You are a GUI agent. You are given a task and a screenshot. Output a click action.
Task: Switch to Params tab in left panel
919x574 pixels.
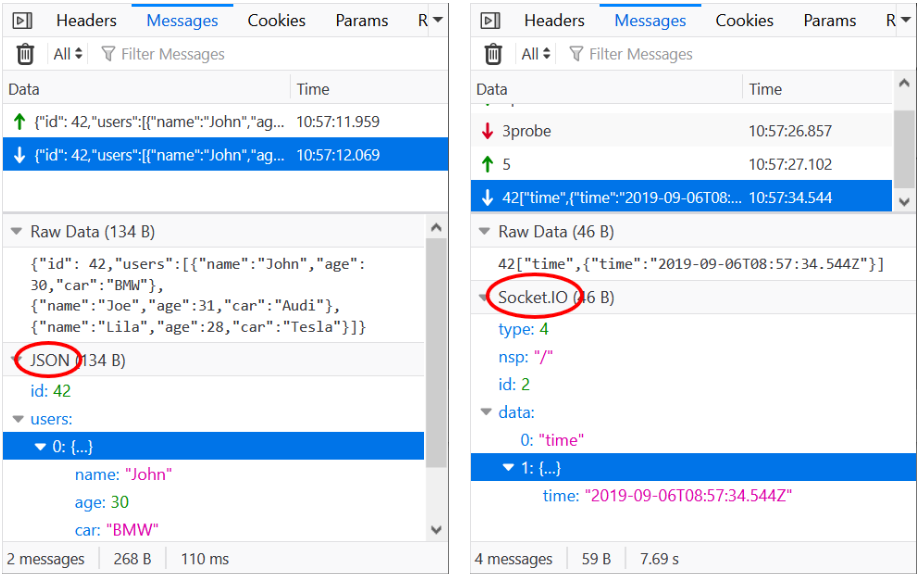(x=362, y=21)
